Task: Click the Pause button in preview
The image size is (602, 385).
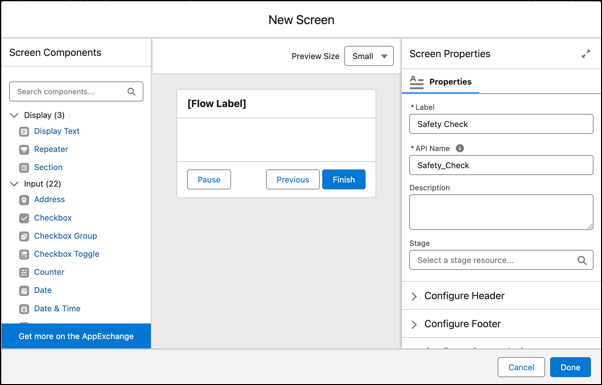Action: point(209,180)
